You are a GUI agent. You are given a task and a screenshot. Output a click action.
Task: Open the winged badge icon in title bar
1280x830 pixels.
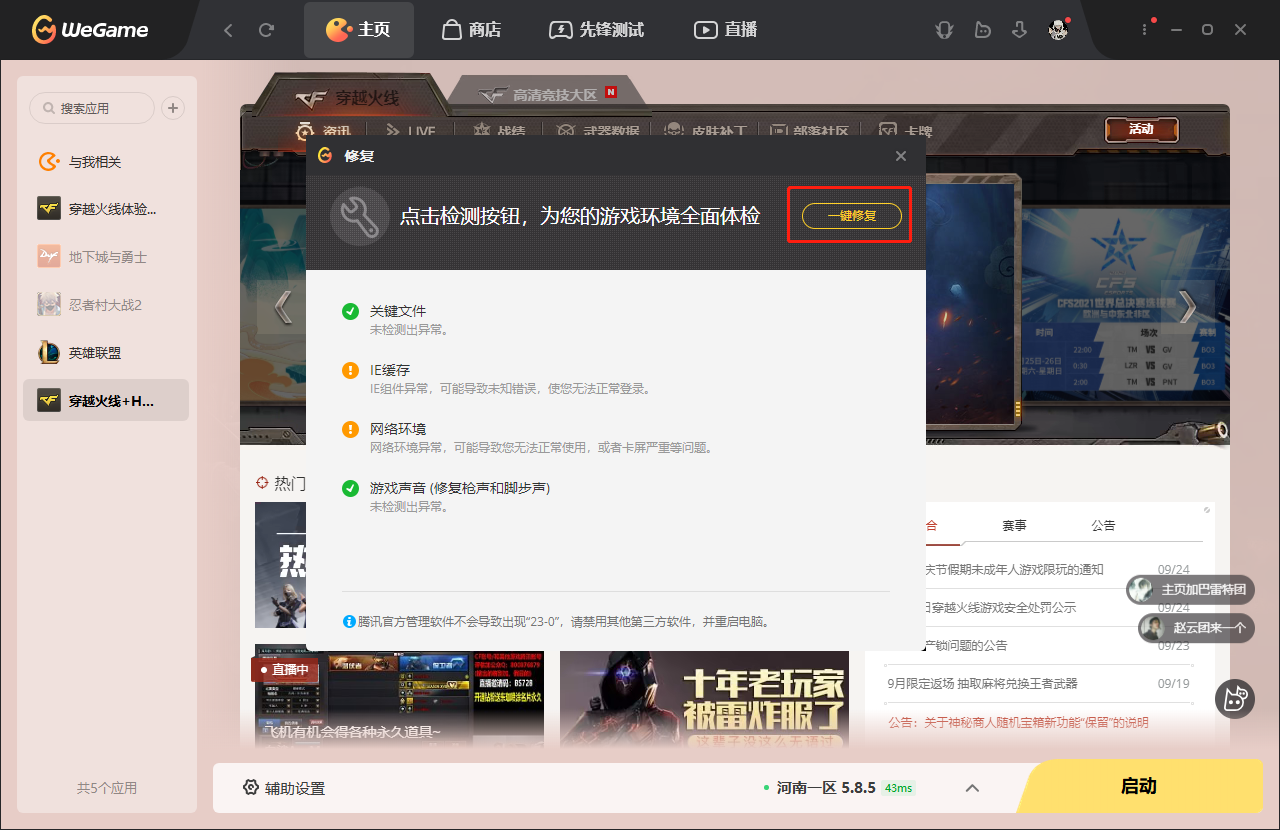[x=944, y=30]
